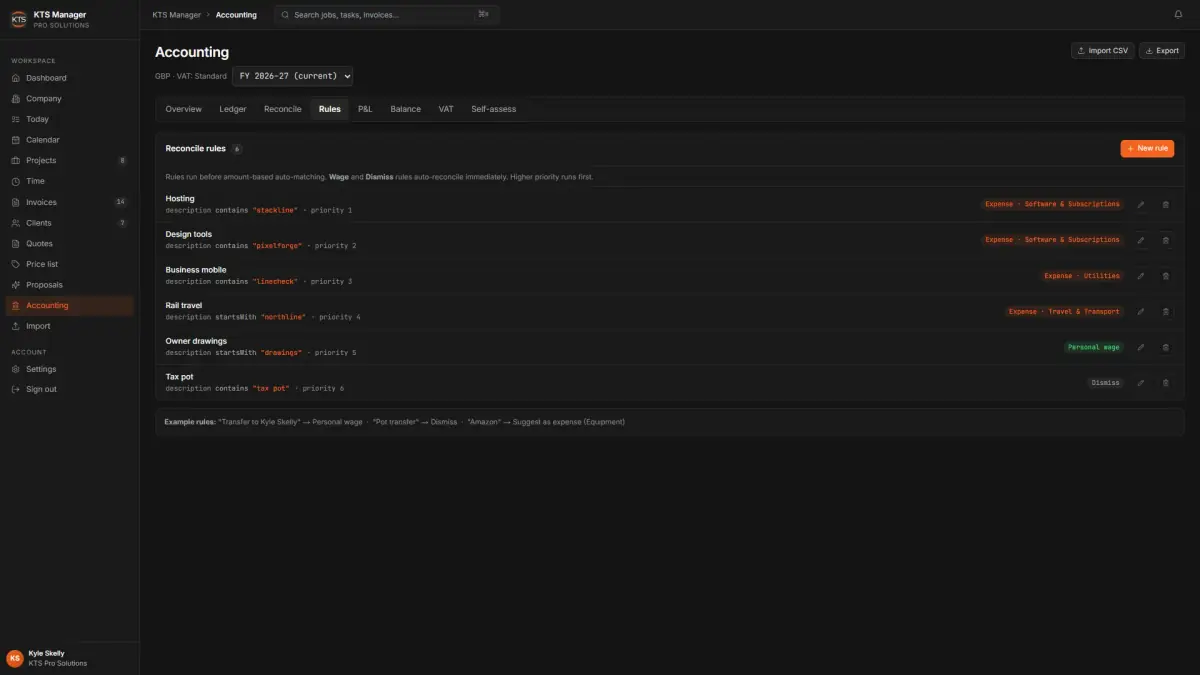1200x675 pixels.
Task: Open notifications bell icon
Action: point(1178,15)
